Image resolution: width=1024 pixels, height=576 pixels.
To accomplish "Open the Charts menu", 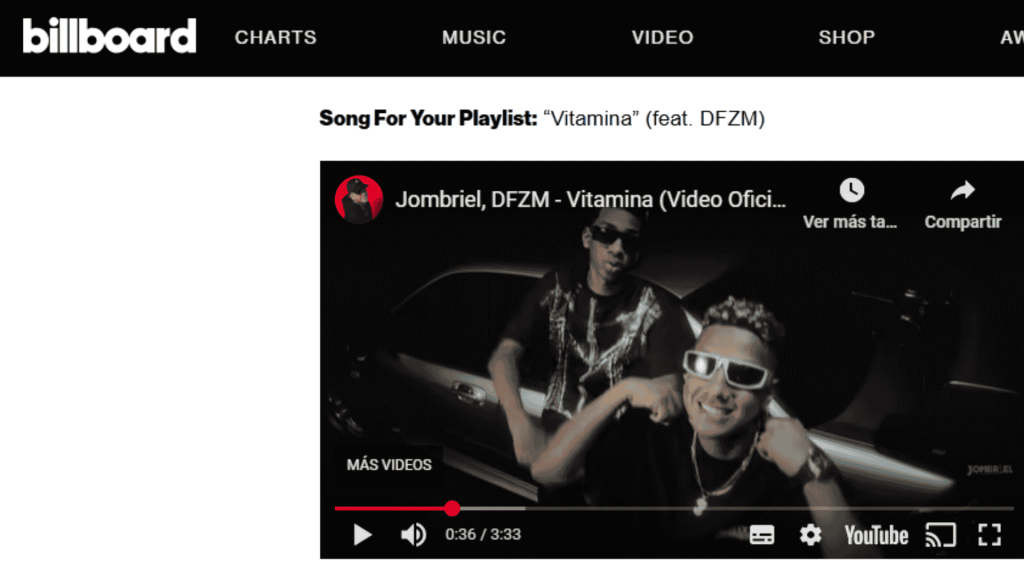I will point(276,37).
